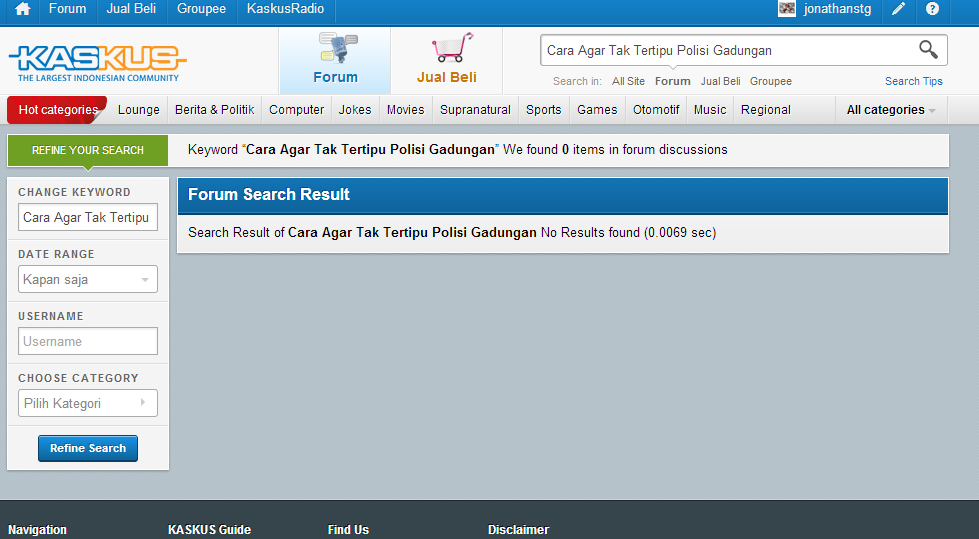This screenshot has width=979, height=539.
Task: Open the Music category
Action: [x=710, y=110]
